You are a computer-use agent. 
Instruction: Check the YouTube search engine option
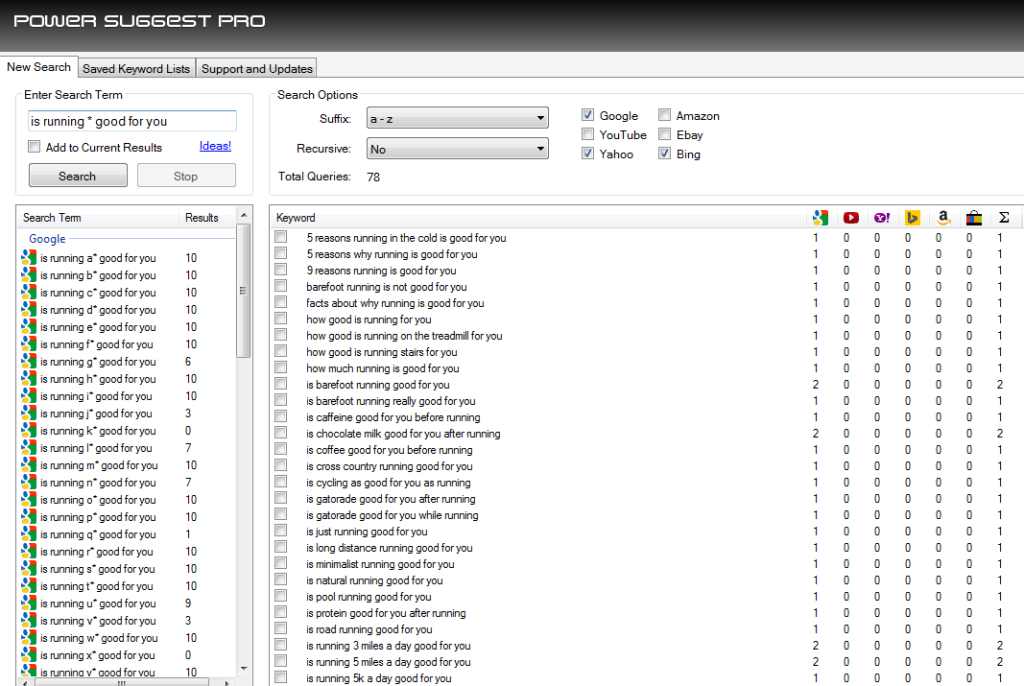[x=588, y=134]
